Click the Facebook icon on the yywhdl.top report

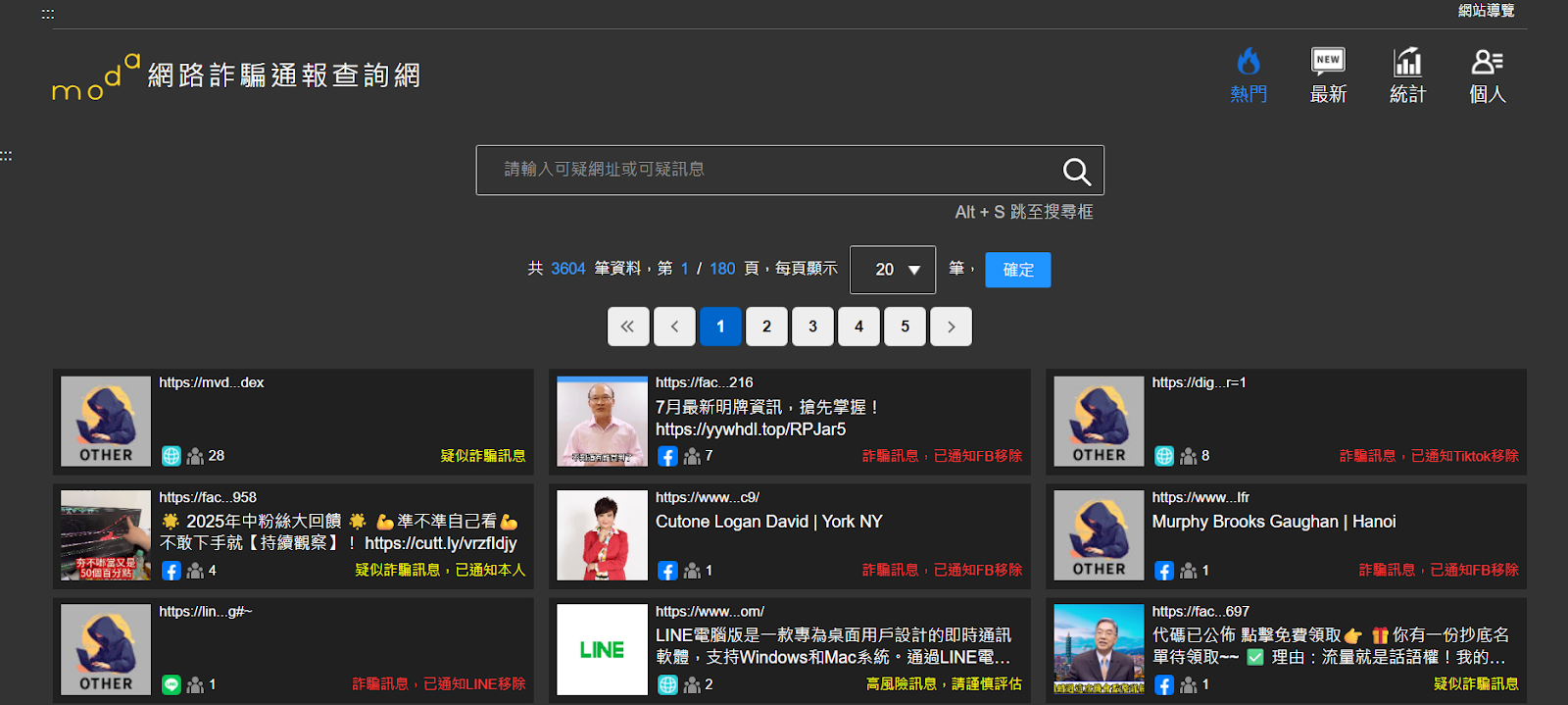coord(667,456)
